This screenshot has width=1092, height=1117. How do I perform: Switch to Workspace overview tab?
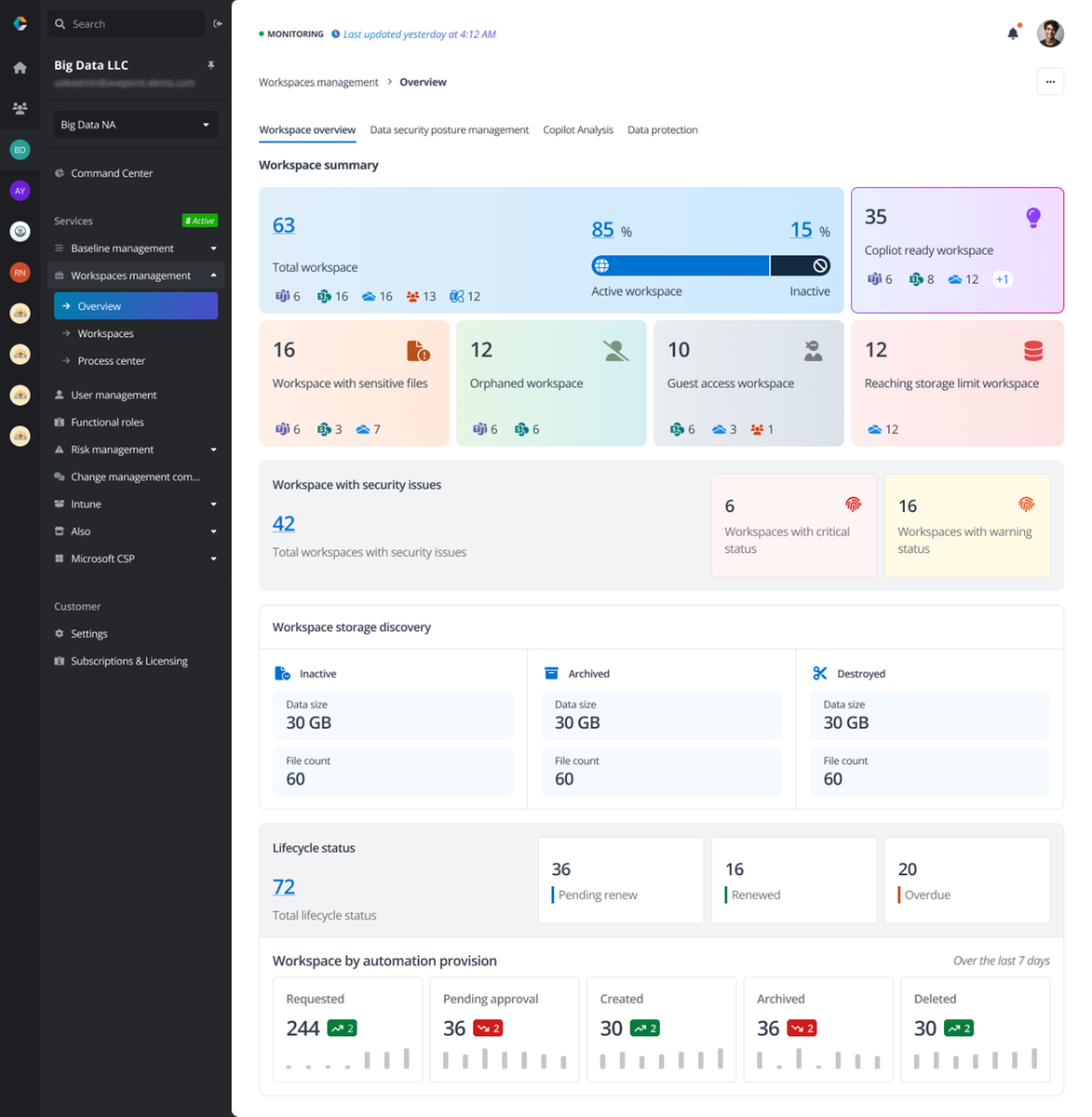(x=307, y=130)
